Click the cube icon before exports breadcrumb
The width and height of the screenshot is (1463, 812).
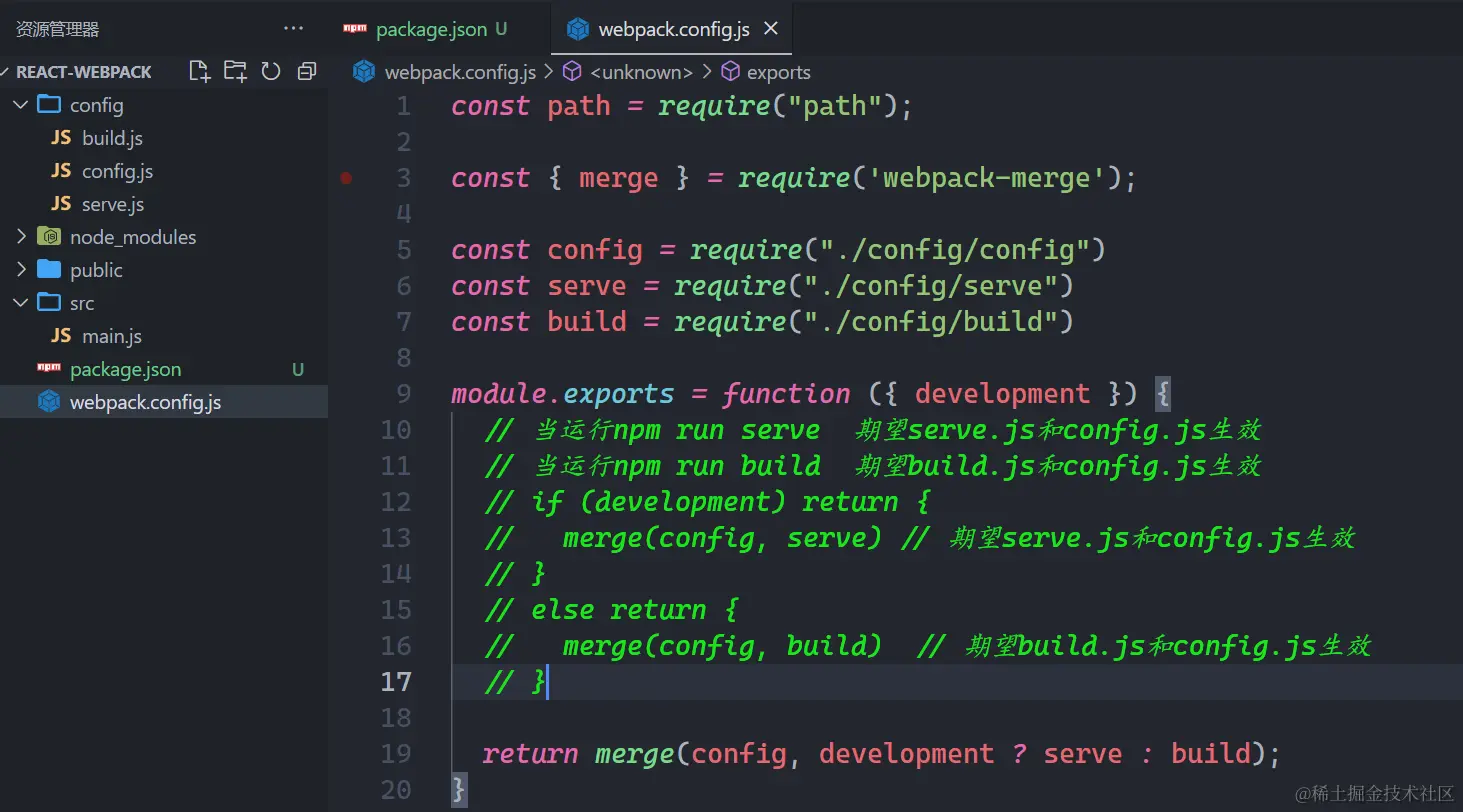coord(731,72)
